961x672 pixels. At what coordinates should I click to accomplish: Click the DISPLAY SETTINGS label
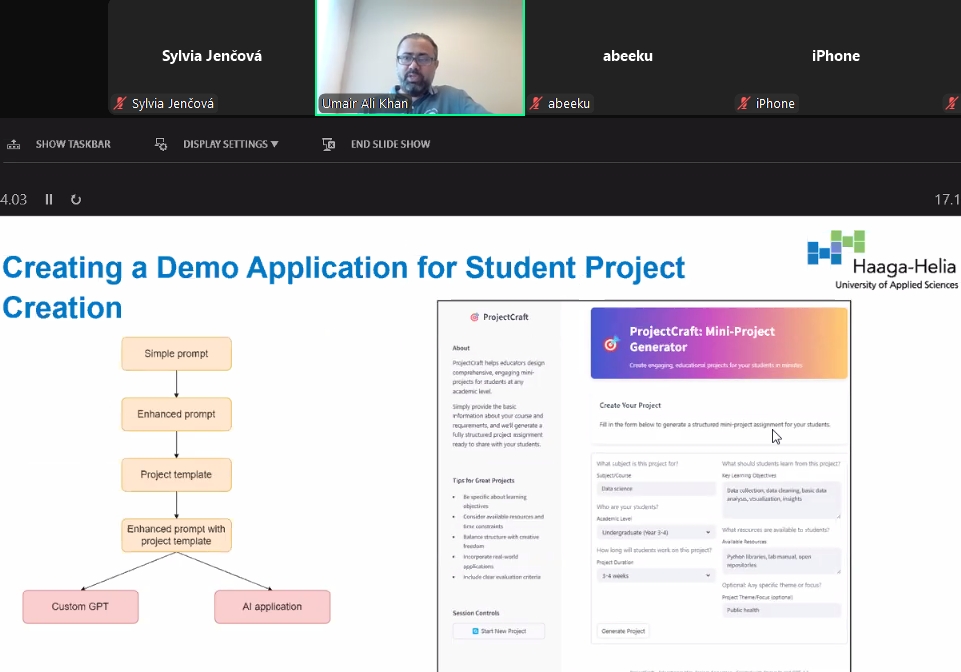[225, 144]
